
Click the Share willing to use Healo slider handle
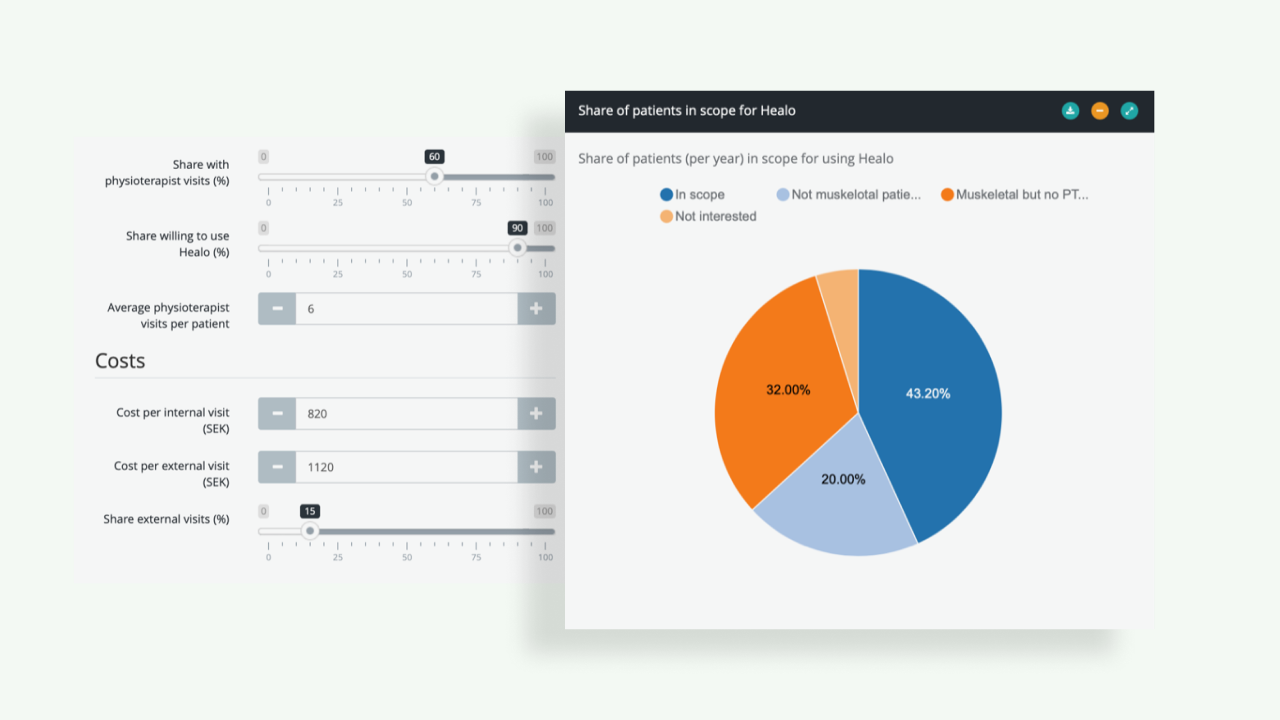[x=517, y=248]
